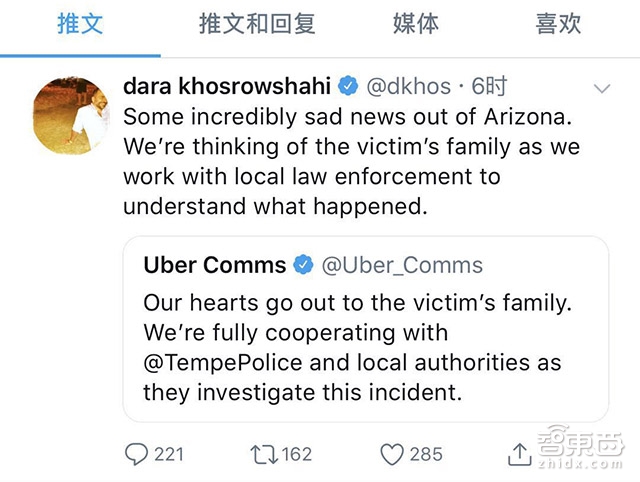This screenshot has height=482, width=640.
Task: Click the 285 likes count
Action: point(425,454)
